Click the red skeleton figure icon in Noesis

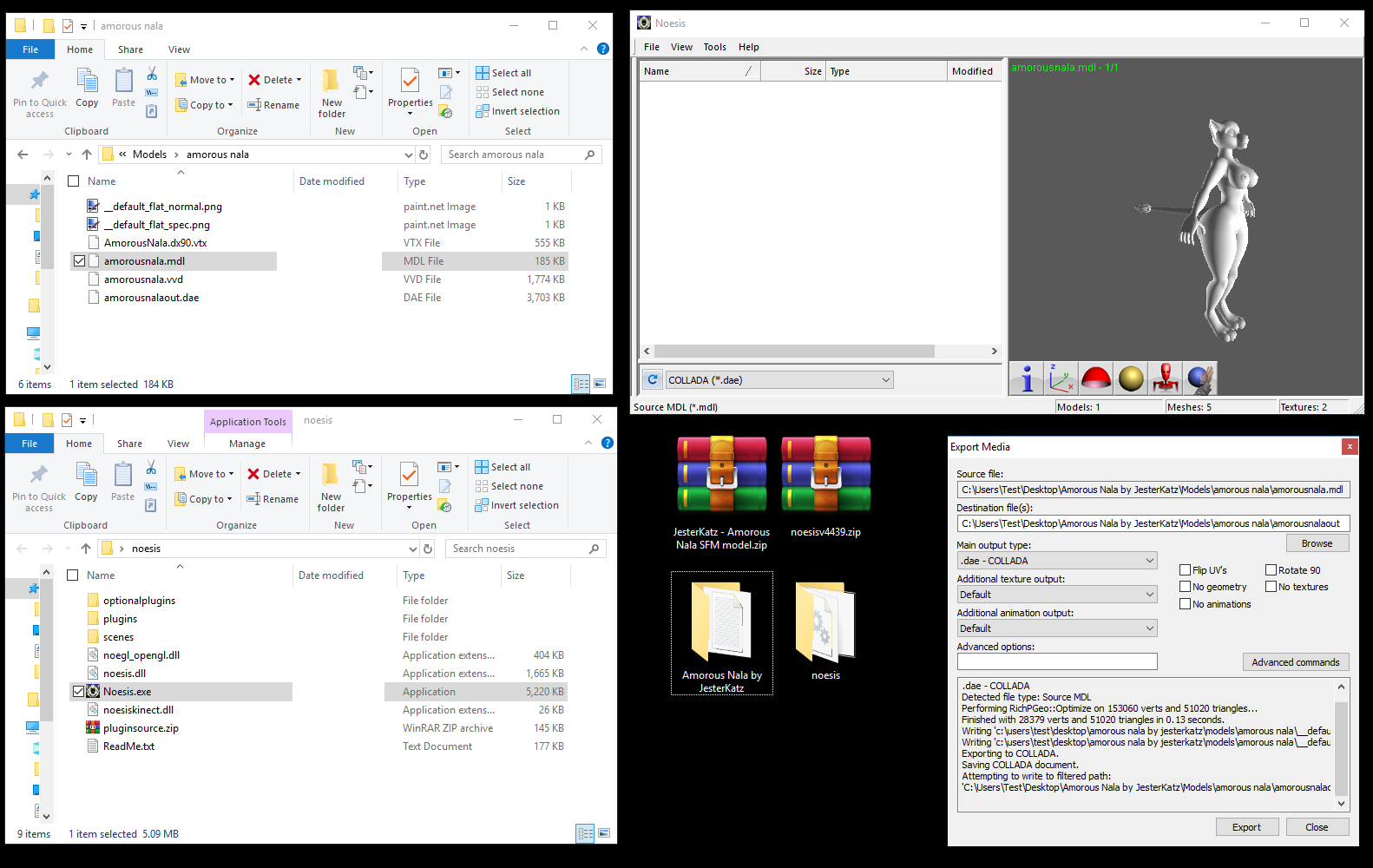[1166, 378]
